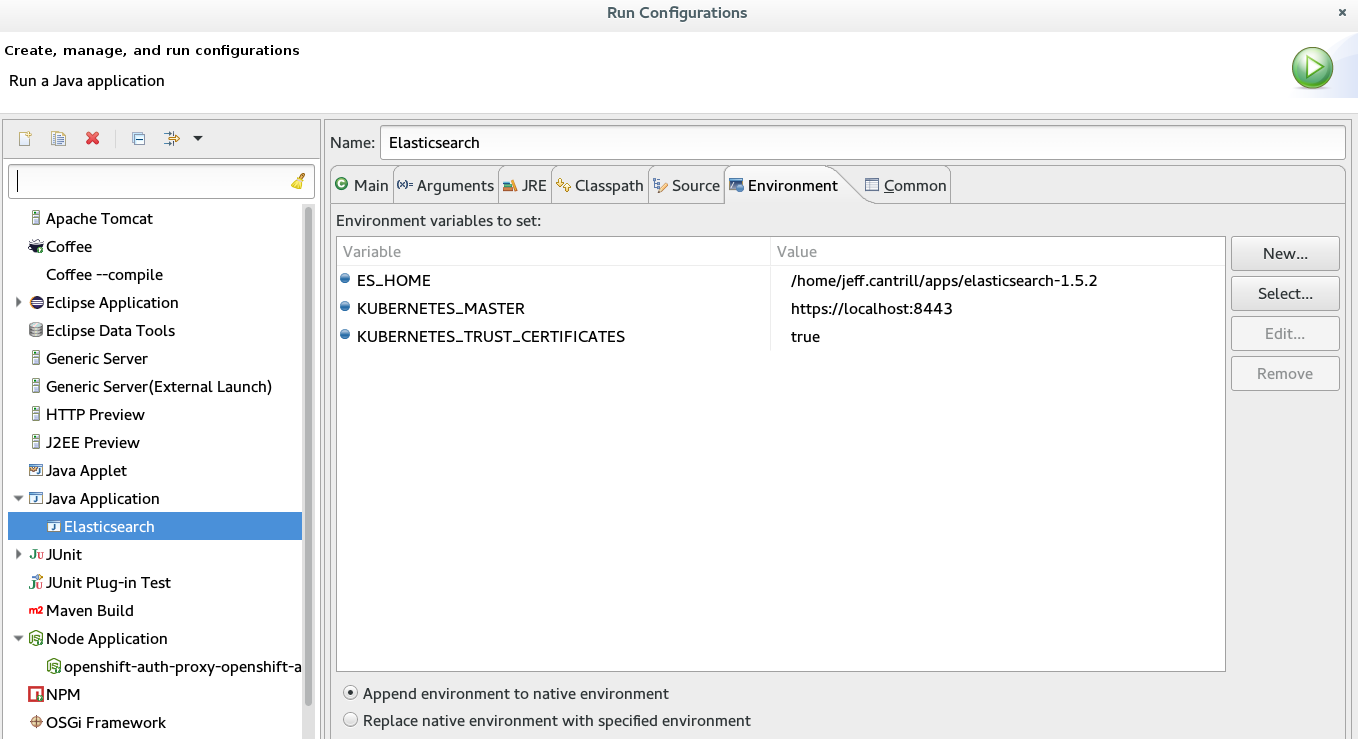The height and width of the screenshot is (739, 1358).
Task: Switch to the Main tab
Action: click(x=362, y=185)
